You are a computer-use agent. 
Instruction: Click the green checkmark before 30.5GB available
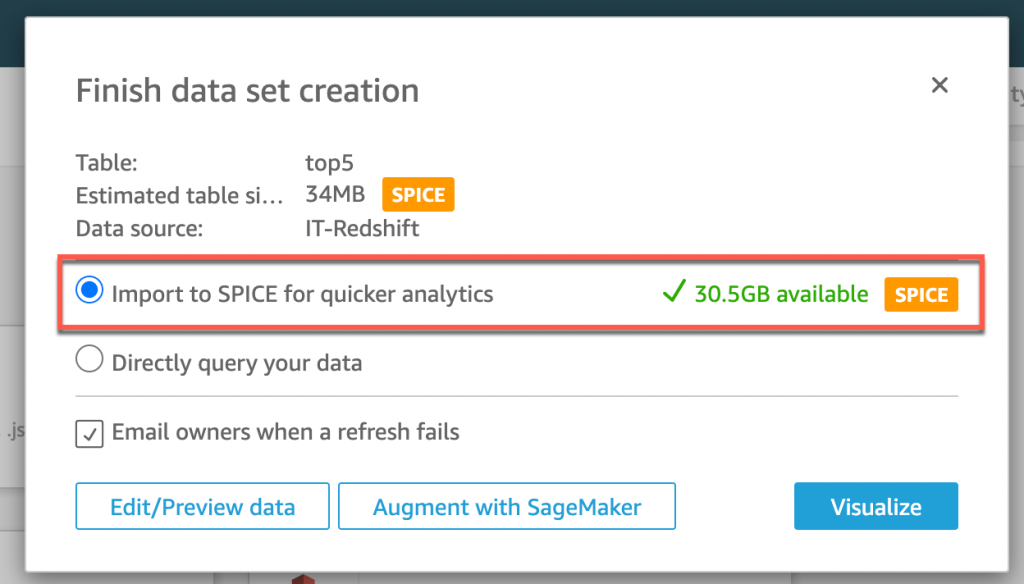pyautogui.click(x=674, y=294)
